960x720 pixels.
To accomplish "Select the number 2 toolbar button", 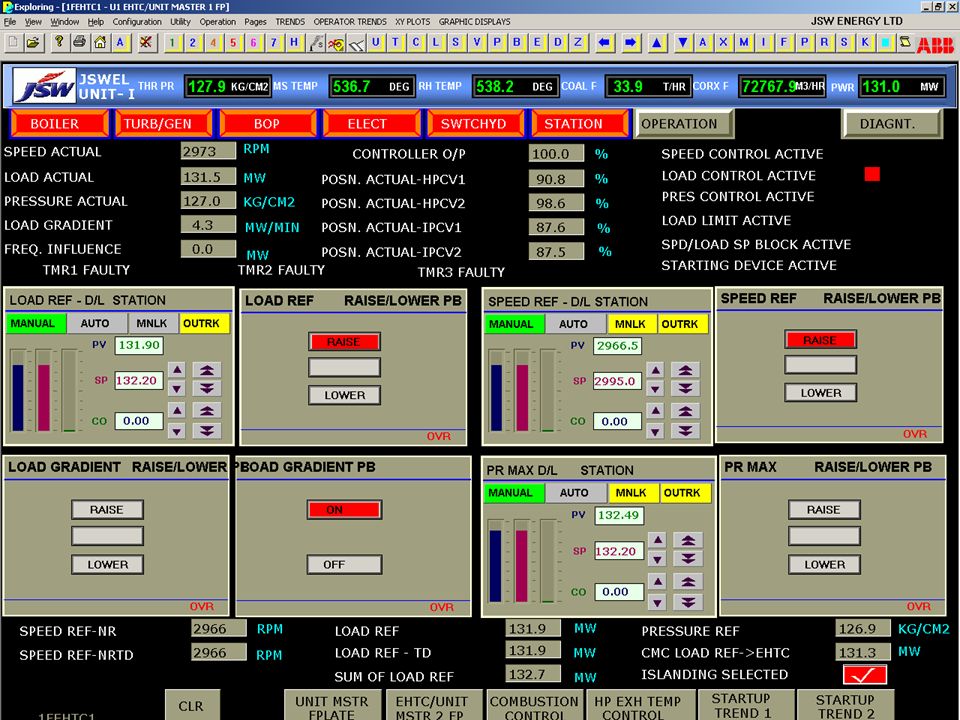I will point(193,43).
